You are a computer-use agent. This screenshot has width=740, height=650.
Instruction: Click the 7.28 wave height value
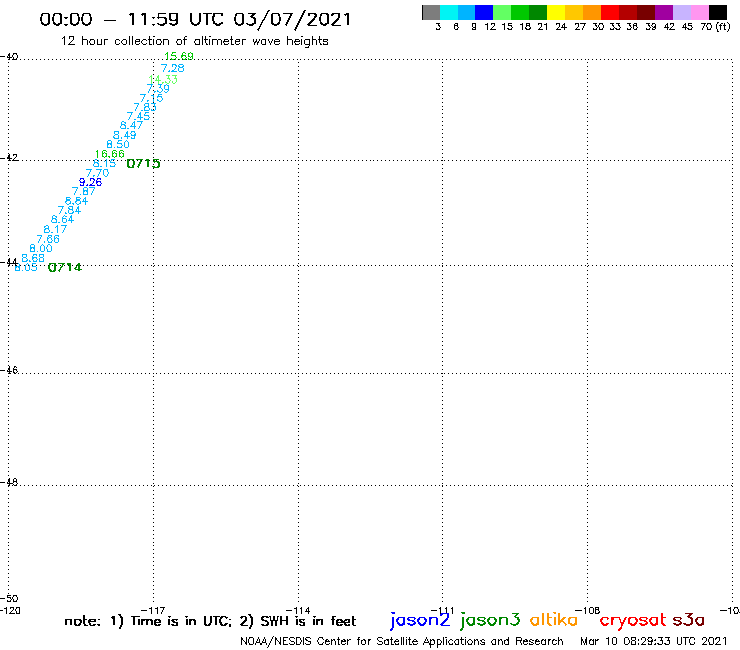tap(173, 68)
